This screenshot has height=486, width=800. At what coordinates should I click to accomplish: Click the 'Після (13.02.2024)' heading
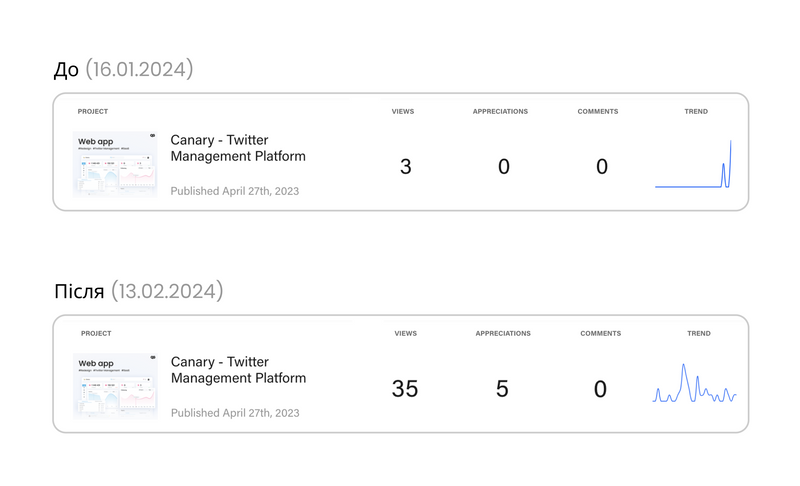pos(139,291)
